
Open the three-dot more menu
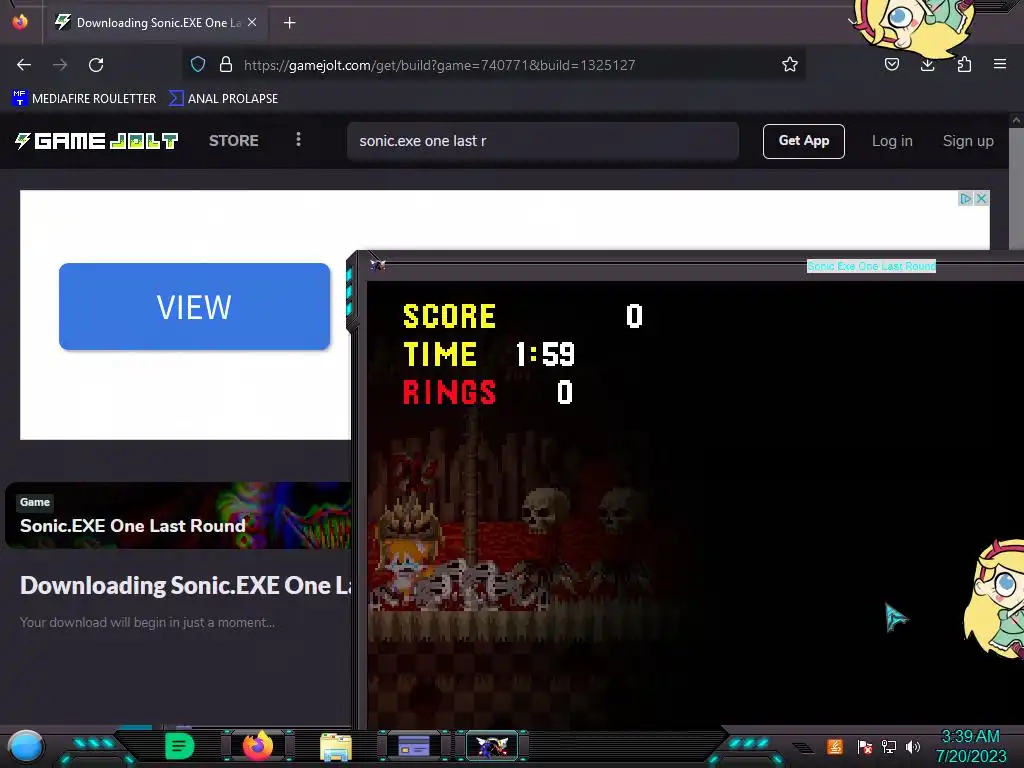point(298,140)
